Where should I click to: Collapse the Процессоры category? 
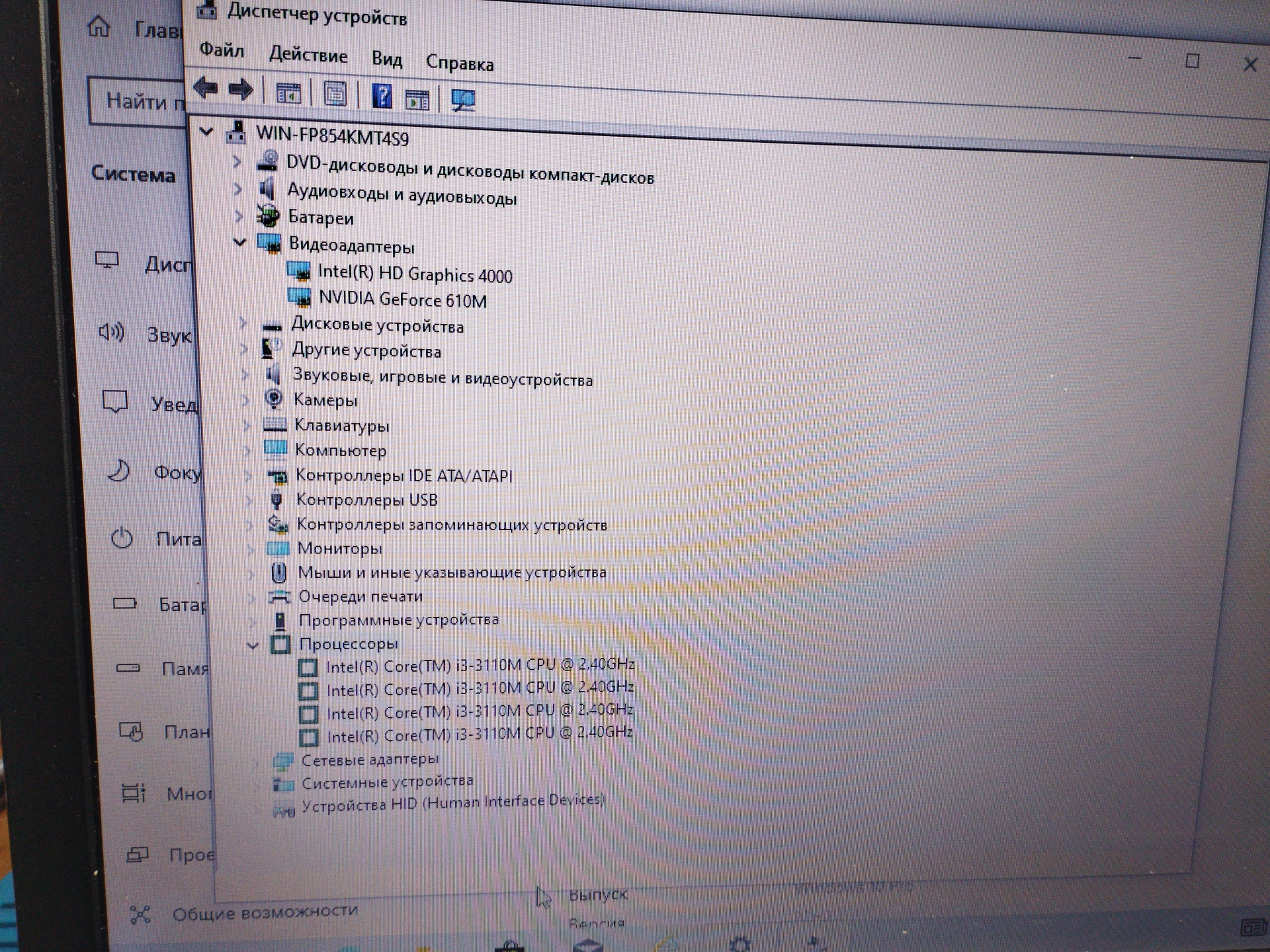[253, 645]
